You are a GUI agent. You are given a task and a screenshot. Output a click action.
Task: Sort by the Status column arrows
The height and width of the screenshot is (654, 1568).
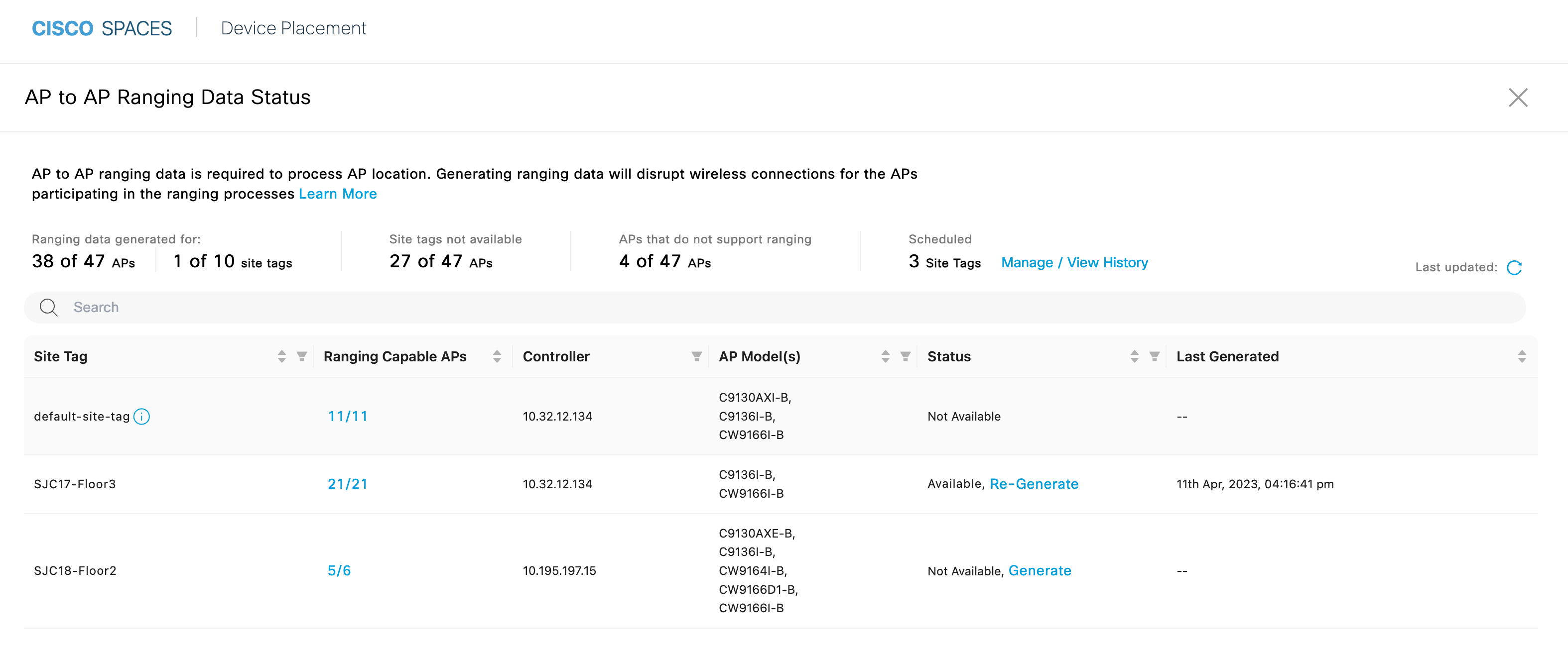click(1134, 356)
